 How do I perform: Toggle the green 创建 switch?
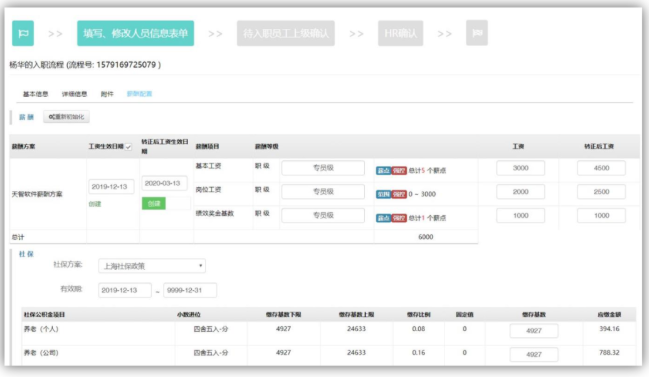pyautogui.click(x=166, y=204)
